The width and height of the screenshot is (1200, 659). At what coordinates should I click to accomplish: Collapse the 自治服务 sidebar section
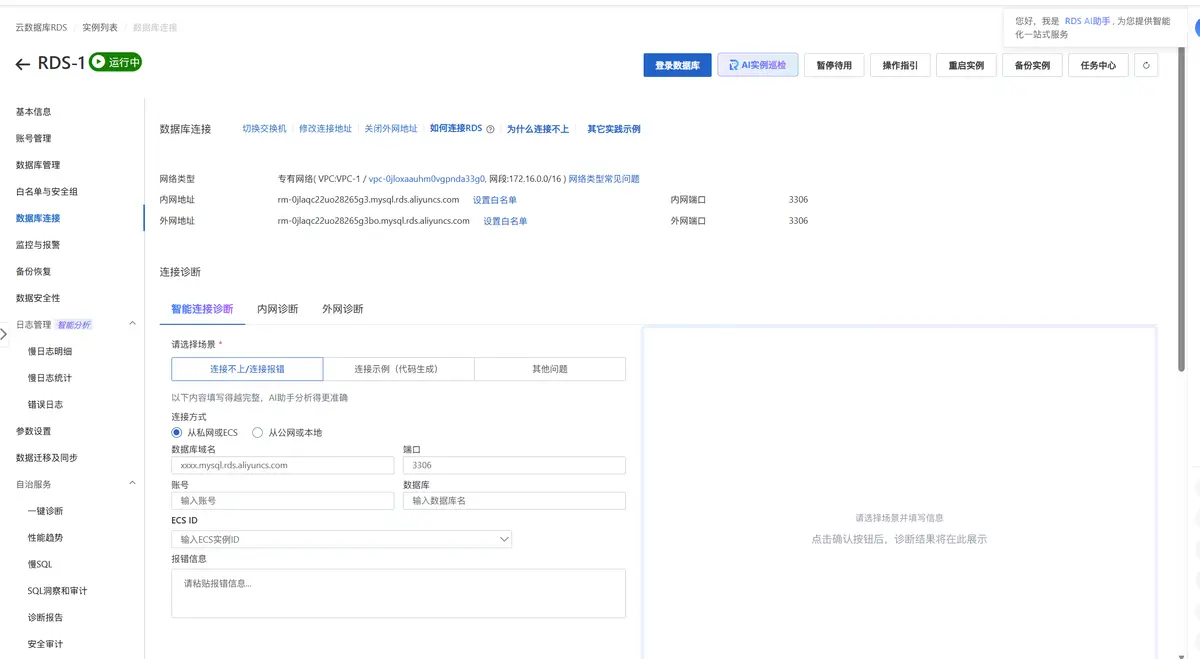coord(133,484)
